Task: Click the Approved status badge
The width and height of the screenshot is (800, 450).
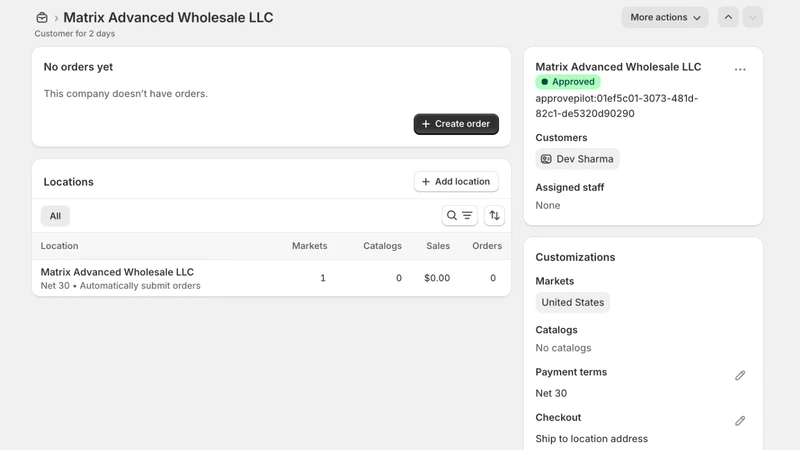Action: pyautogui.click(x=568, y=82)
